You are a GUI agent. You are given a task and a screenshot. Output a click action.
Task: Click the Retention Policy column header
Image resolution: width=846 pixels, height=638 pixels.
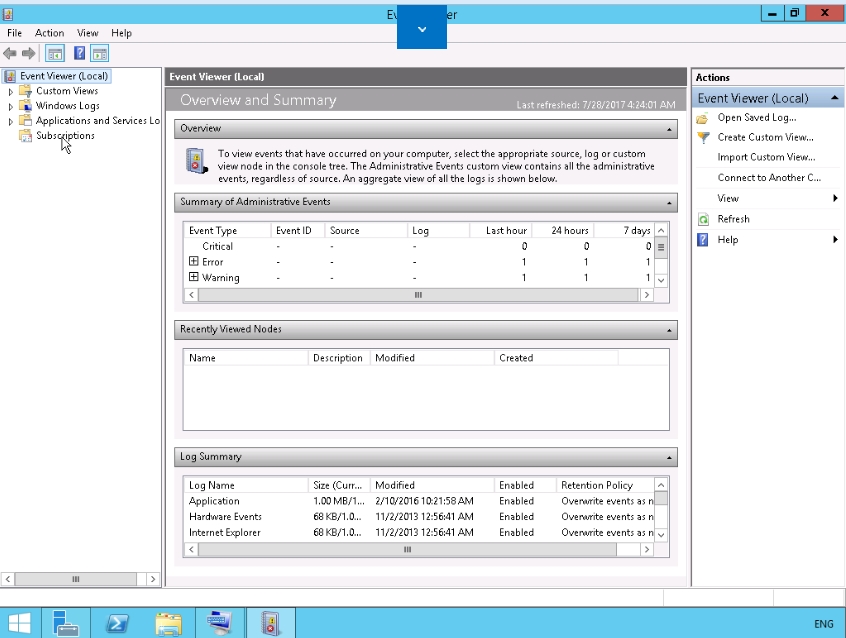point(605,485)
